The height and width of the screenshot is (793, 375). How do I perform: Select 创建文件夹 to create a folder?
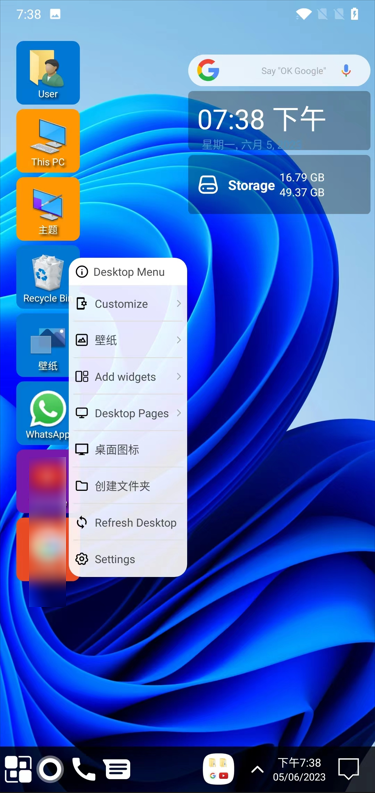(x=128, y=486)
